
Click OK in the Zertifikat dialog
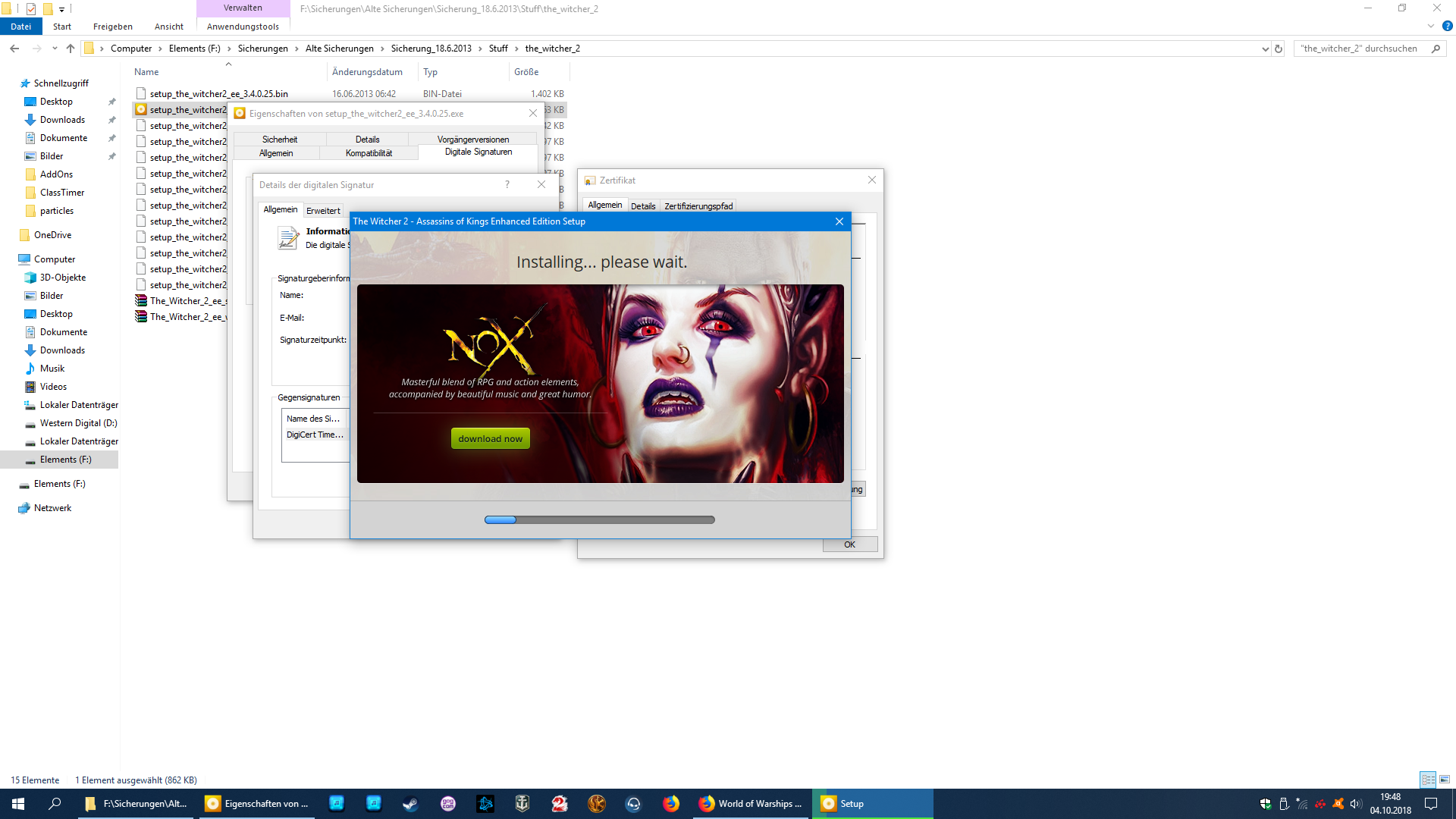[849, 544]
